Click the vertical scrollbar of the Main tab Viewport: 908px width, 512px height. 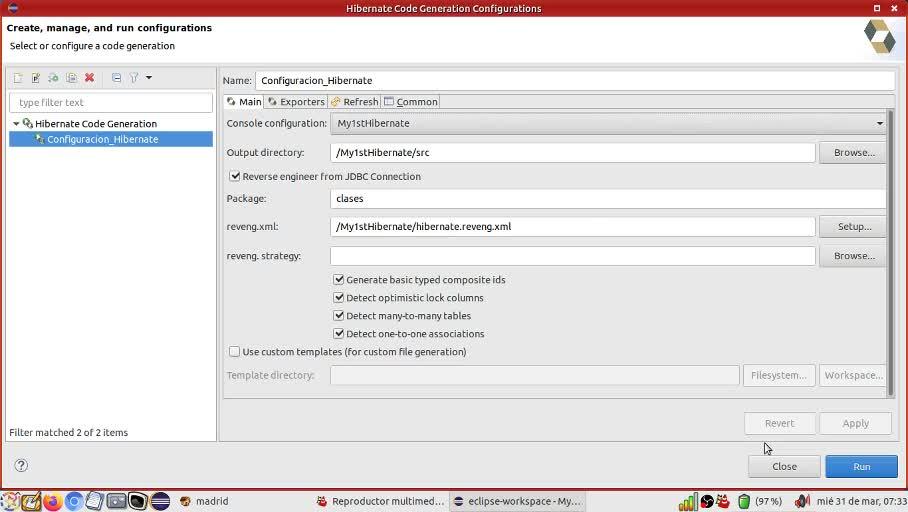(890, 253)
